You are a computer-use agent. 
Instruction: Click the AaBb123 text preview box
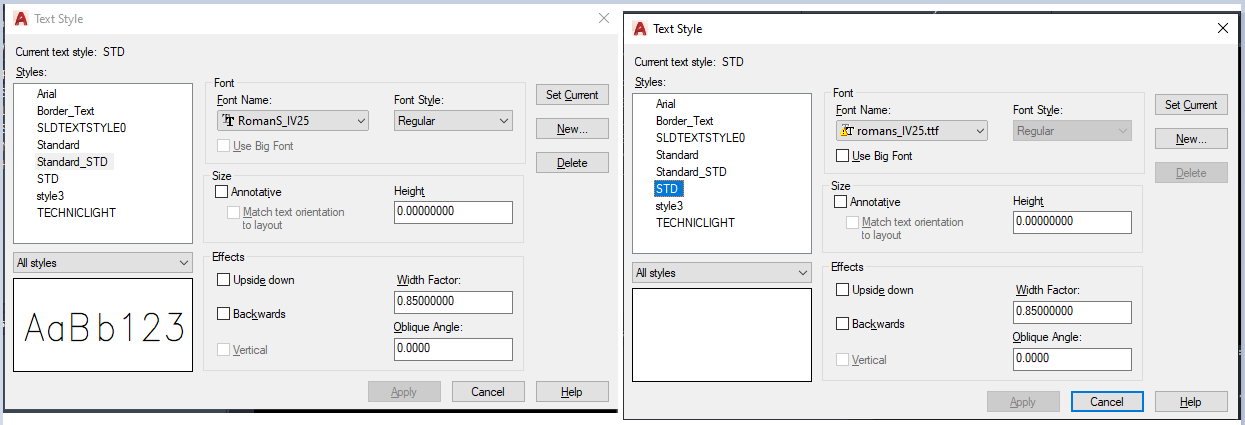coord(103,327)
